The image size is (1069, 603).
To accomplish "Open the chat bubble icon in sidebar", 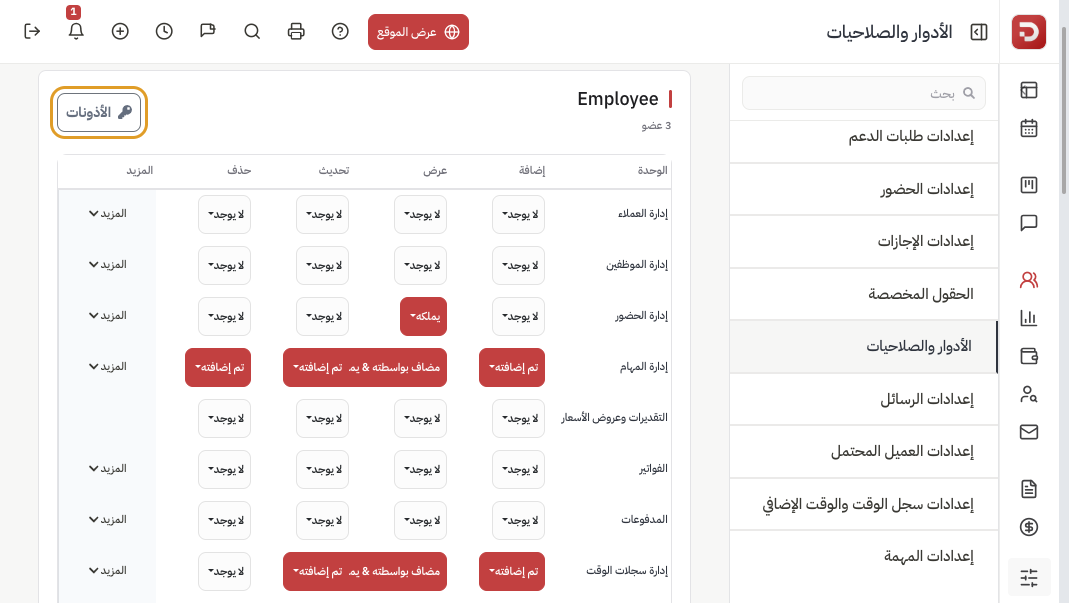I will pyautogui.click(x=1029, y=223).
